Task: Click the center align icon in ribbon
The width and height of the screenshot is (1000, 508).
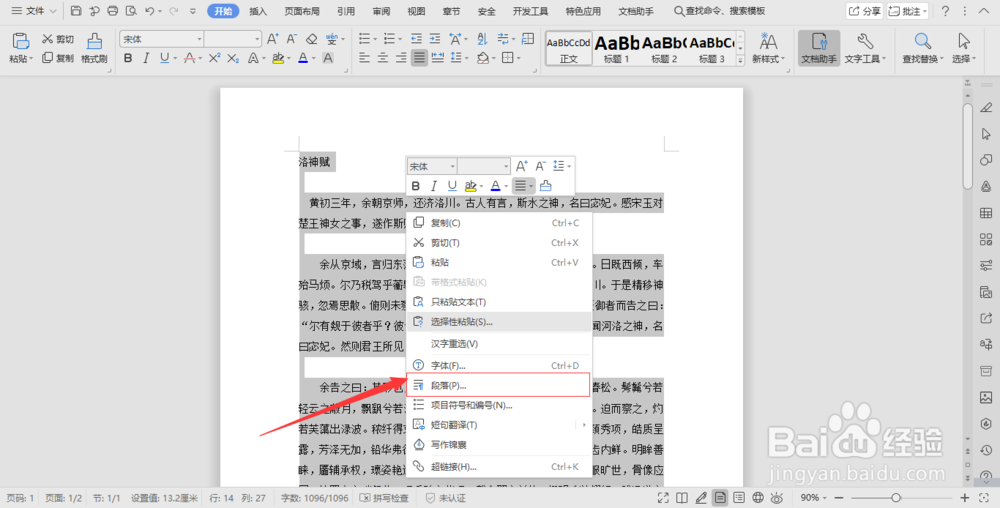Action: coord(383,58)
